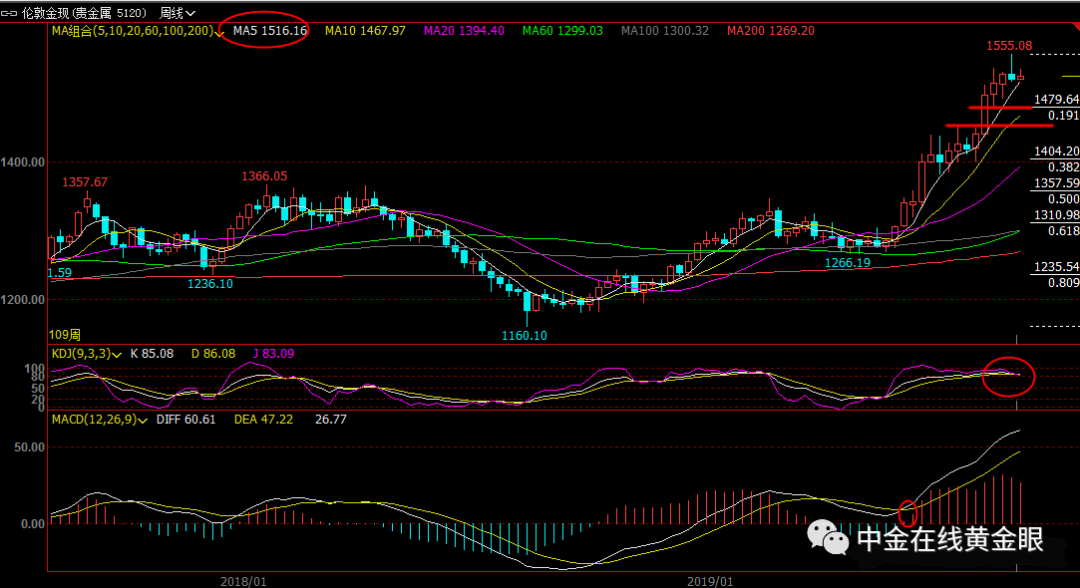The image size is (1080, 588).
Task: Click the 50.00 MACD axis label
Action: point(30,447)
